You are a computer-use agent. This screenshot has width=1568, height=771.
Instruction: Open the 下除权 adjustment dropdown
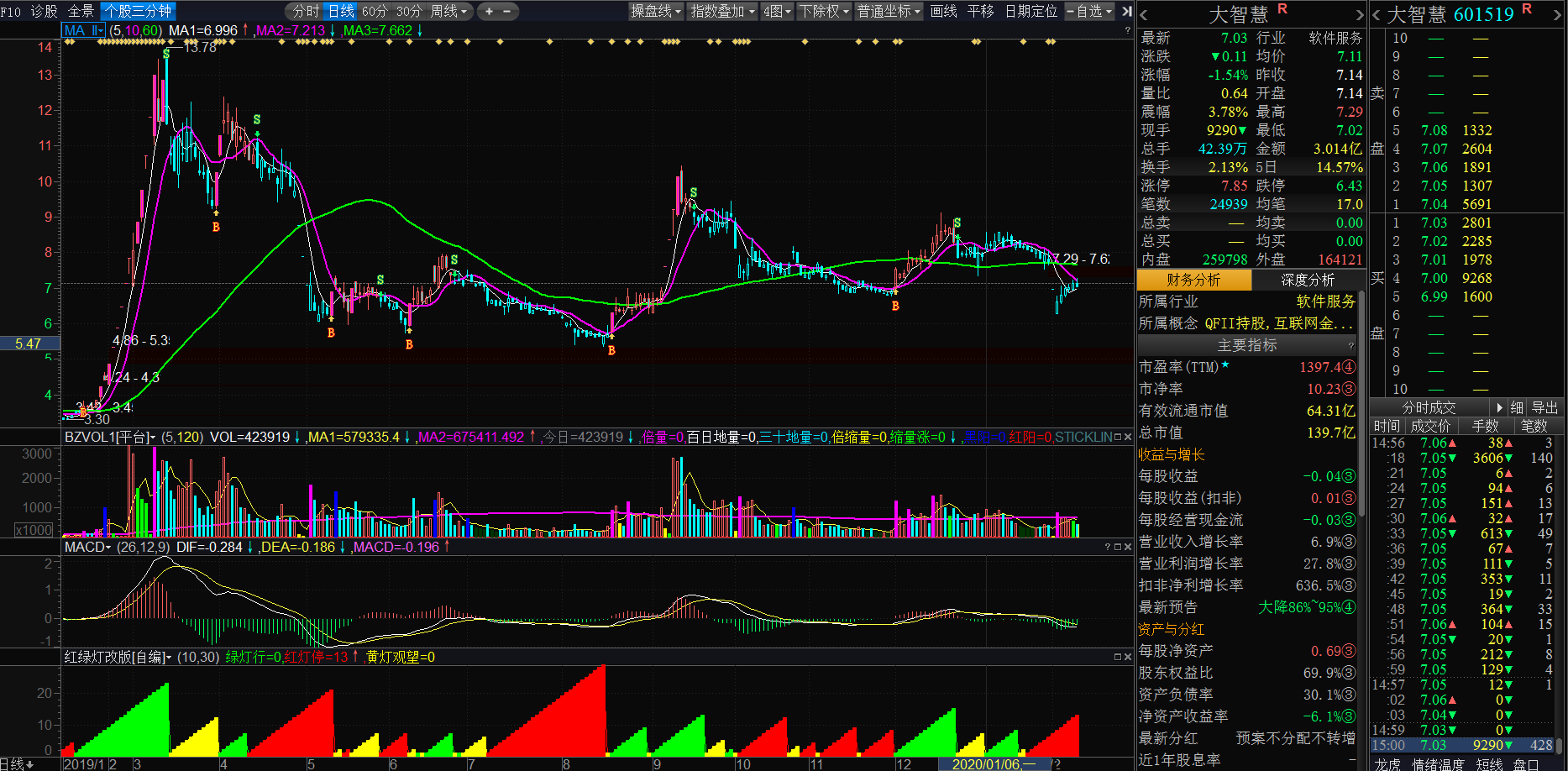tap(824, 12)
